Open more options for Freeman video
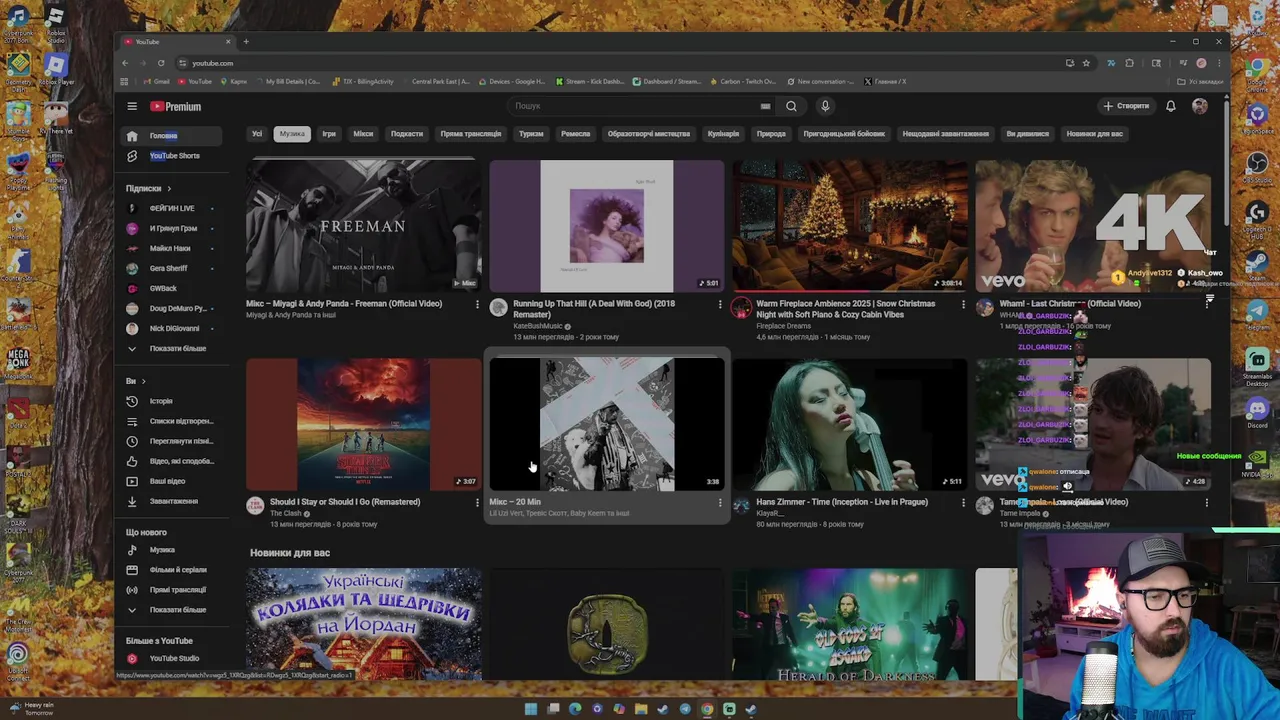This screenshot has height=720, width=1280. pyautogui.click(x=477, y=305)
